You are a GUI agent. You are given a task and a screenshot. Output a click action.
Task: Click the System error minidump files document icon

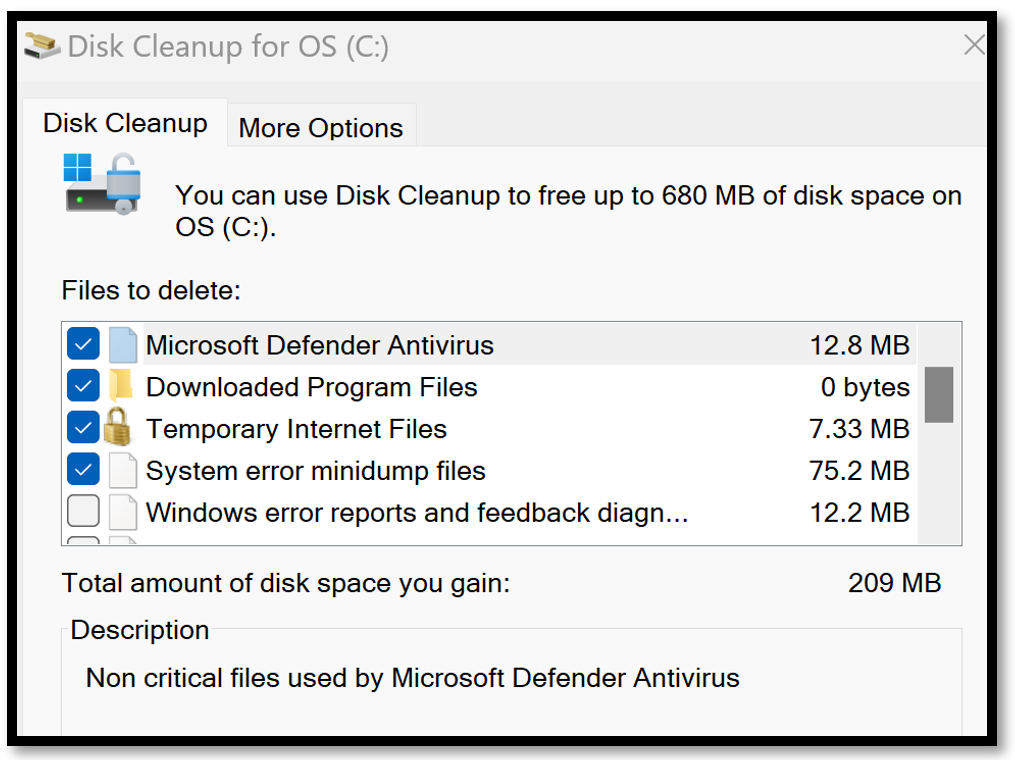pos(122,469)
